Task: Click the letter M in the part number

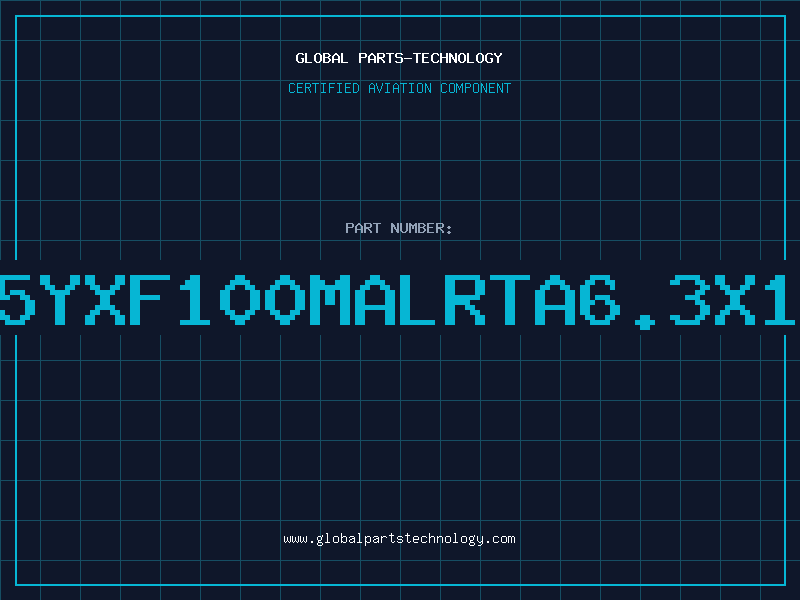Action: click(x=330, y=299)
